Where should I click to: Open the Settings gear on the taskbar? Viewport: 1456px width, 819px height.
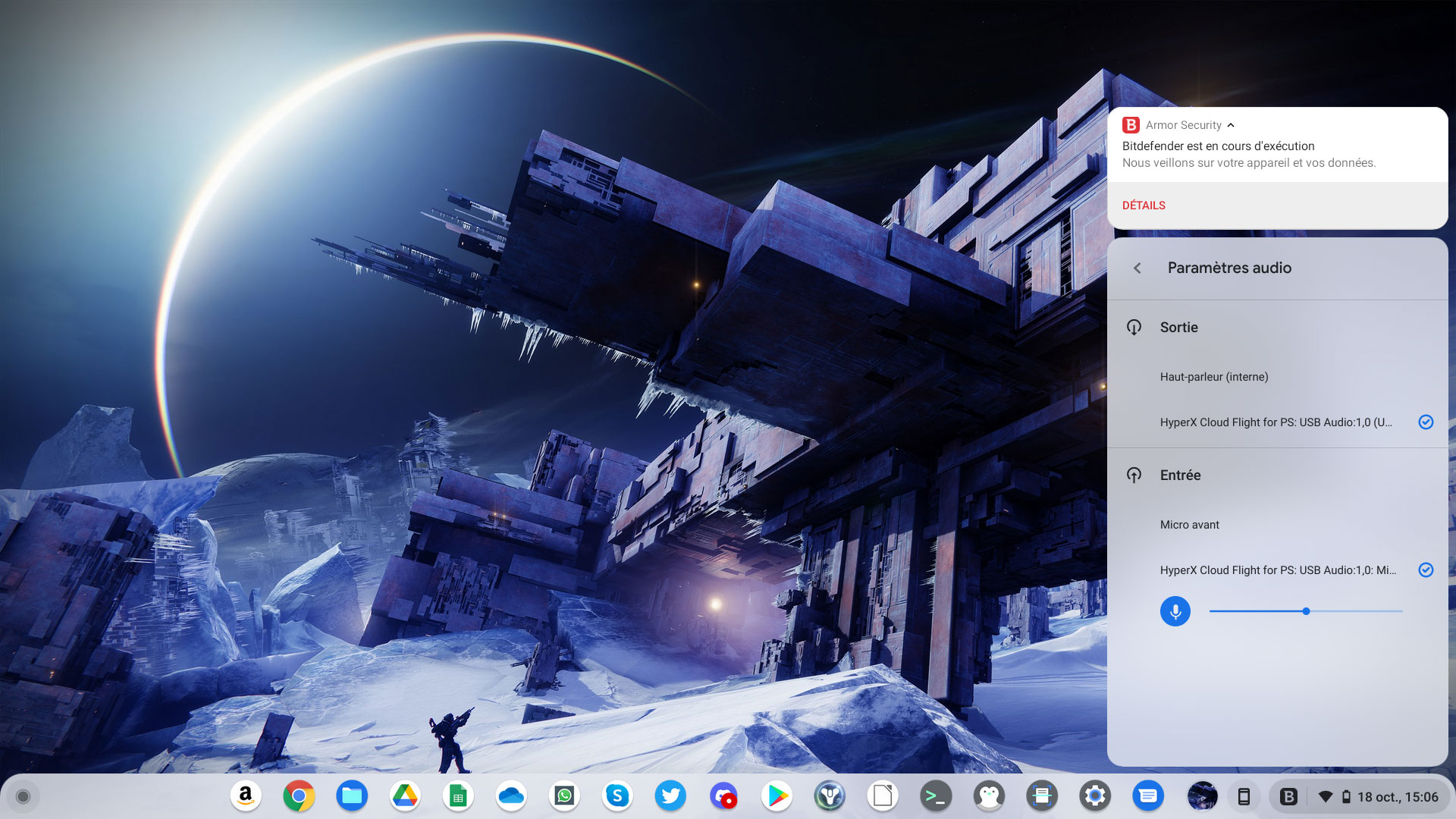tap(1095, 796)
